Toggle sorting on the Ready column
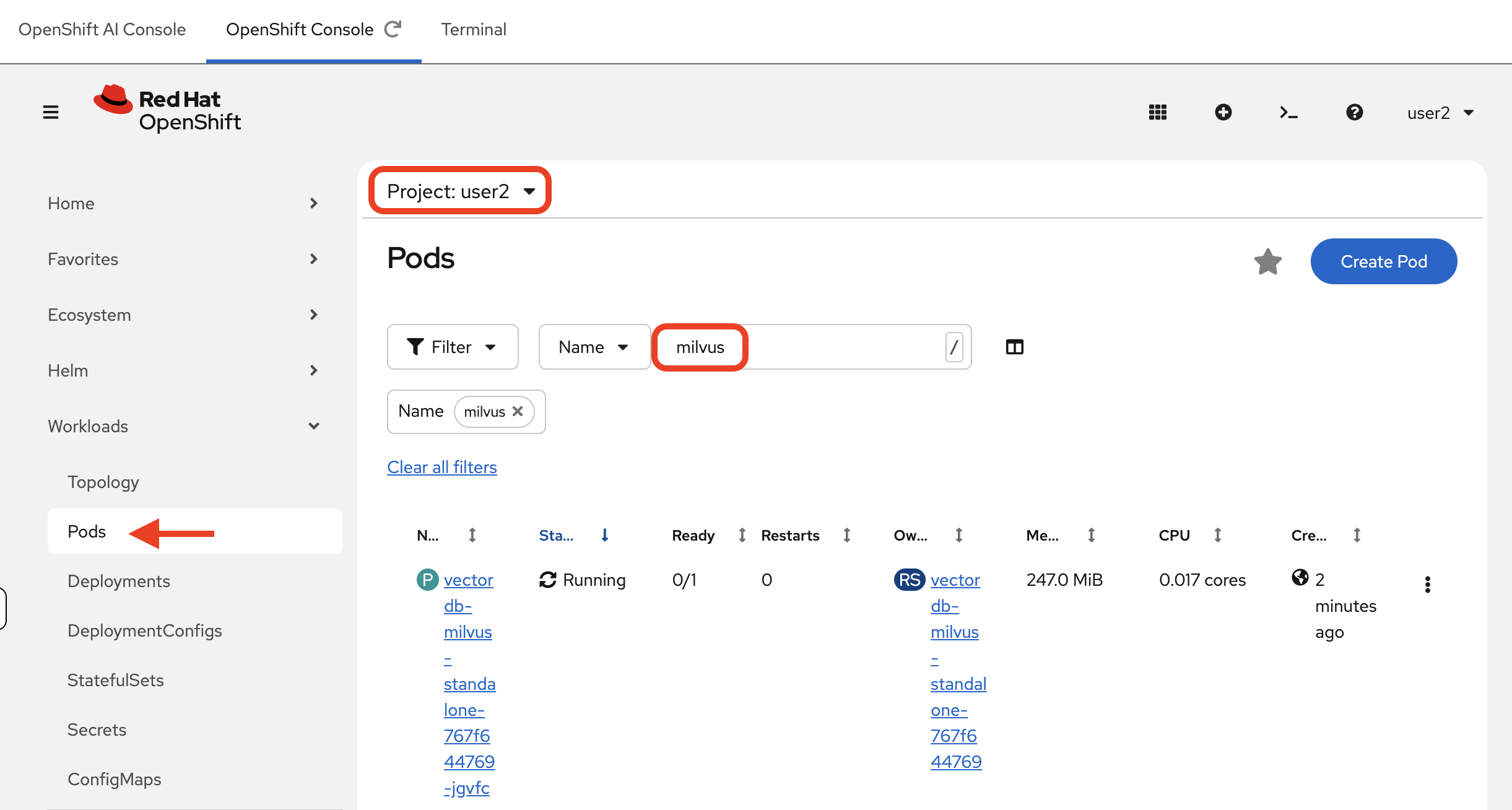 [x=741, y=535]
